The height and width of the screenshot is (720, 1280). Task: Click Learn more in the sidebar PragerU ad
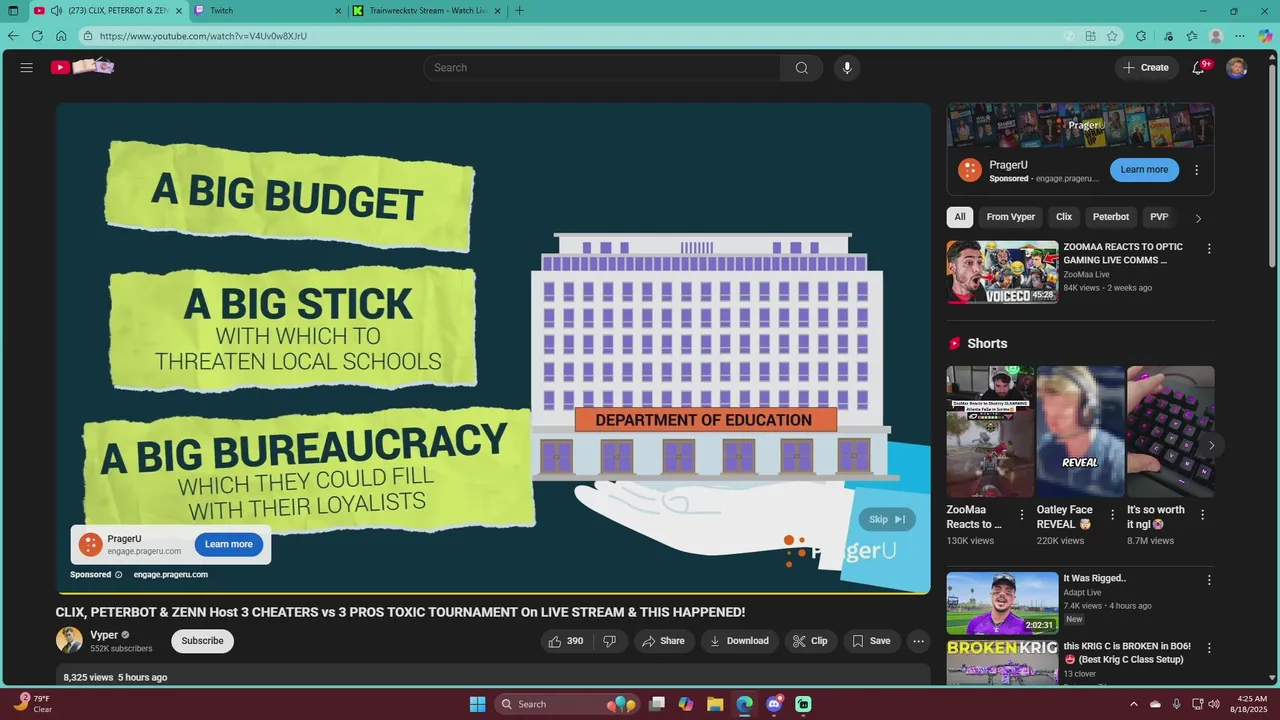tap(1144, 170)
